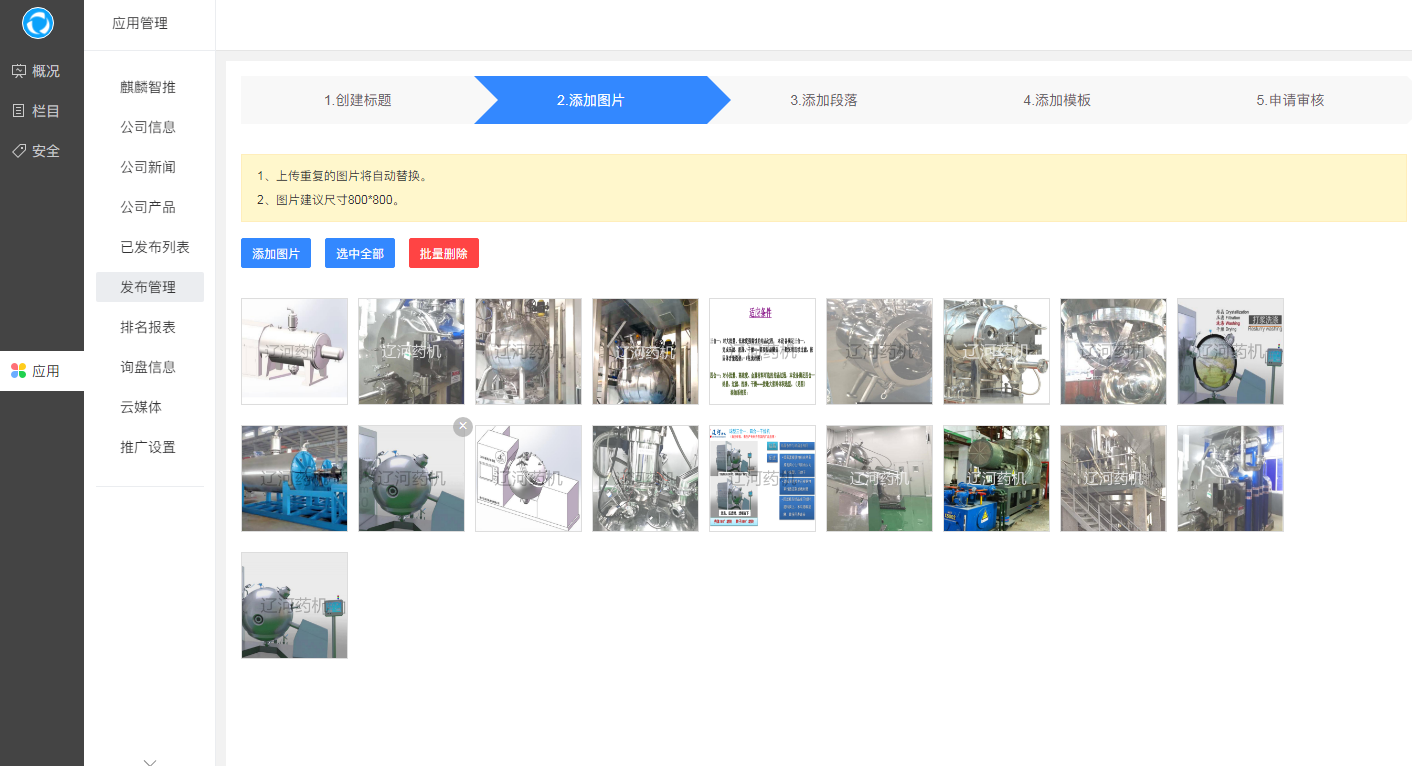Select the second-row spherical tank thumbnail with X
The height and width of the screenshot is (766, 1412).
pos(411,478)
